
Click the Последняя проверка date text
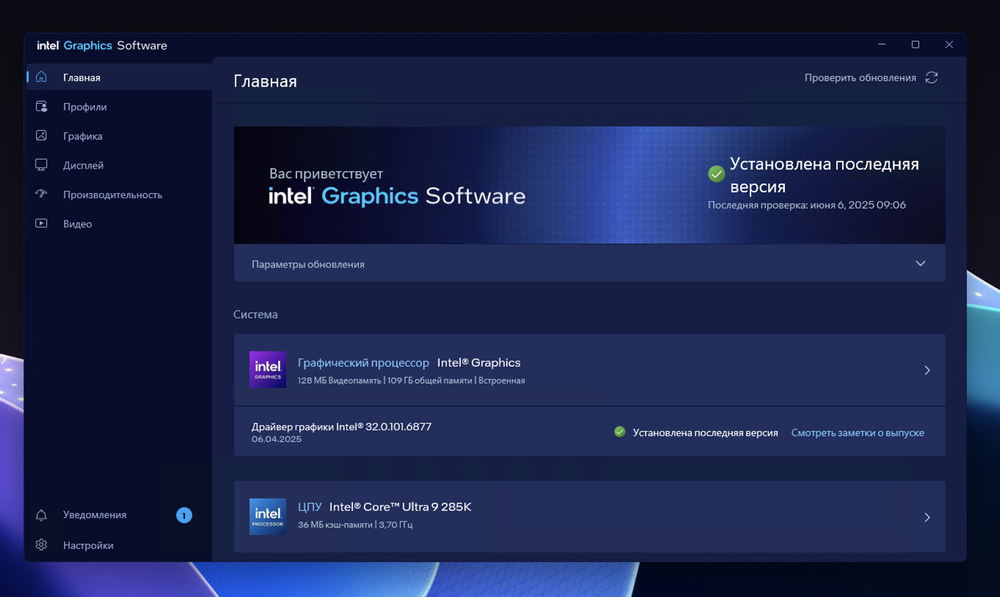(807, 205)
